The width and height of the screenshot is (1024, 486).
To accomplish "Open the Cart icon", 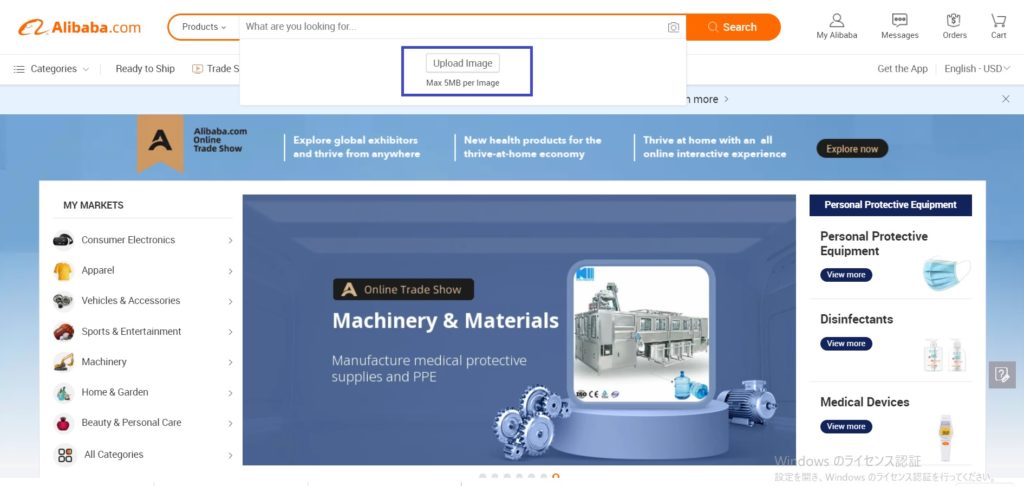I will tap(999, 20).
